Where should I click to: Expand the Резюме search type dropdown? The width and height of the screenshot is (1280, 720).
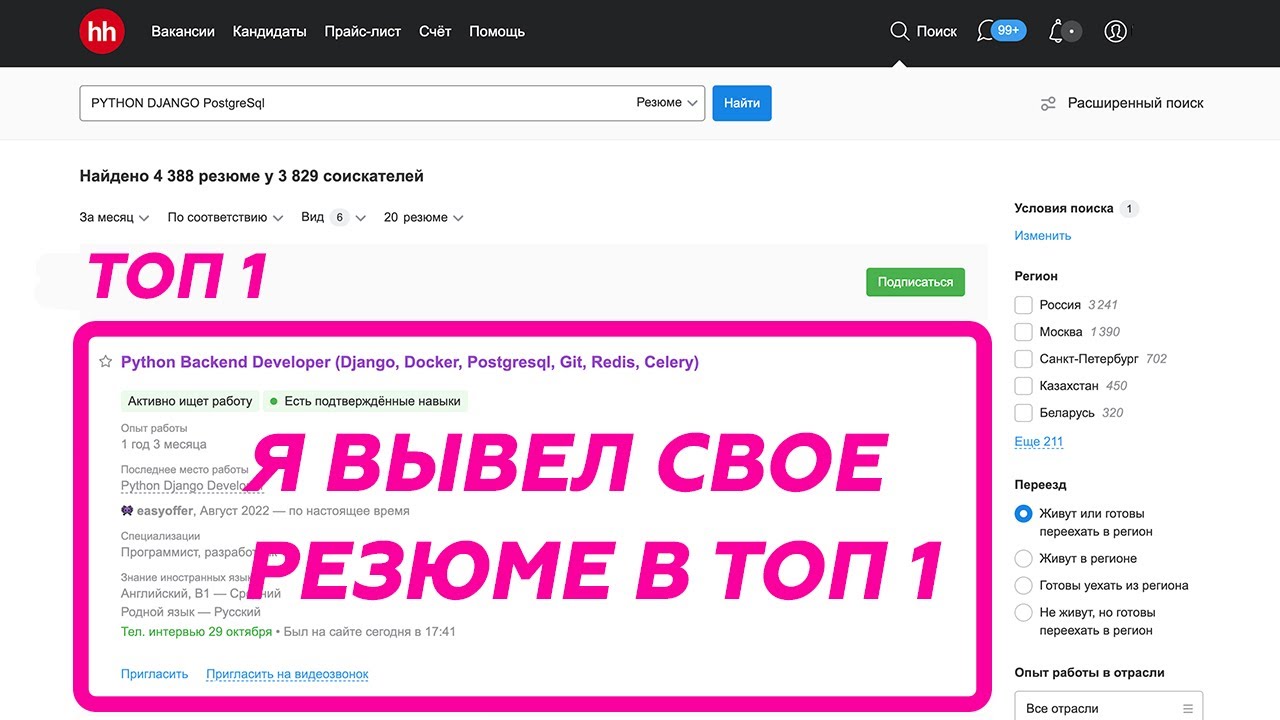(667, 103)
